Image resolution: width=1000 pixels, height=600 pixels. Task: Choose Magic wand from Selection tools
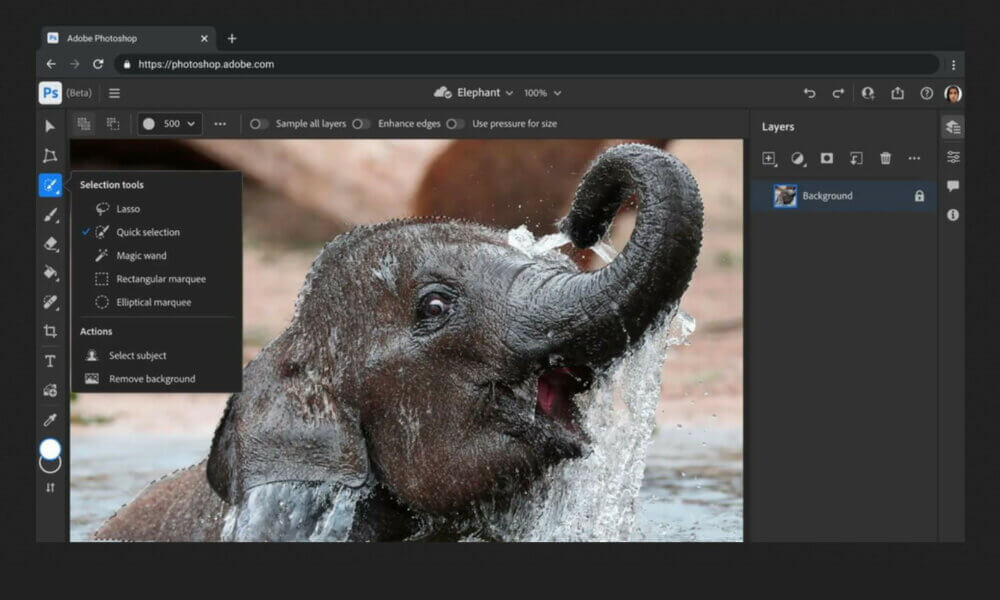141,256
